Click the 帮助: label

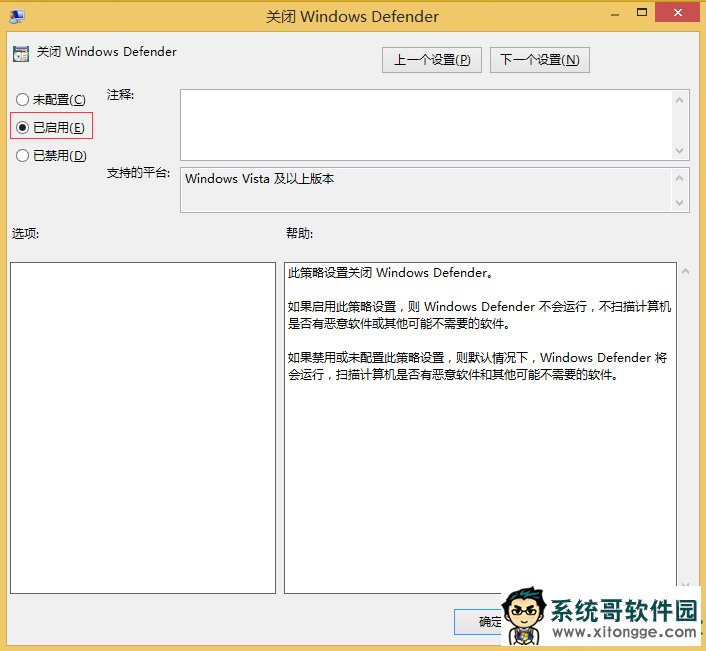coord(299,233)
